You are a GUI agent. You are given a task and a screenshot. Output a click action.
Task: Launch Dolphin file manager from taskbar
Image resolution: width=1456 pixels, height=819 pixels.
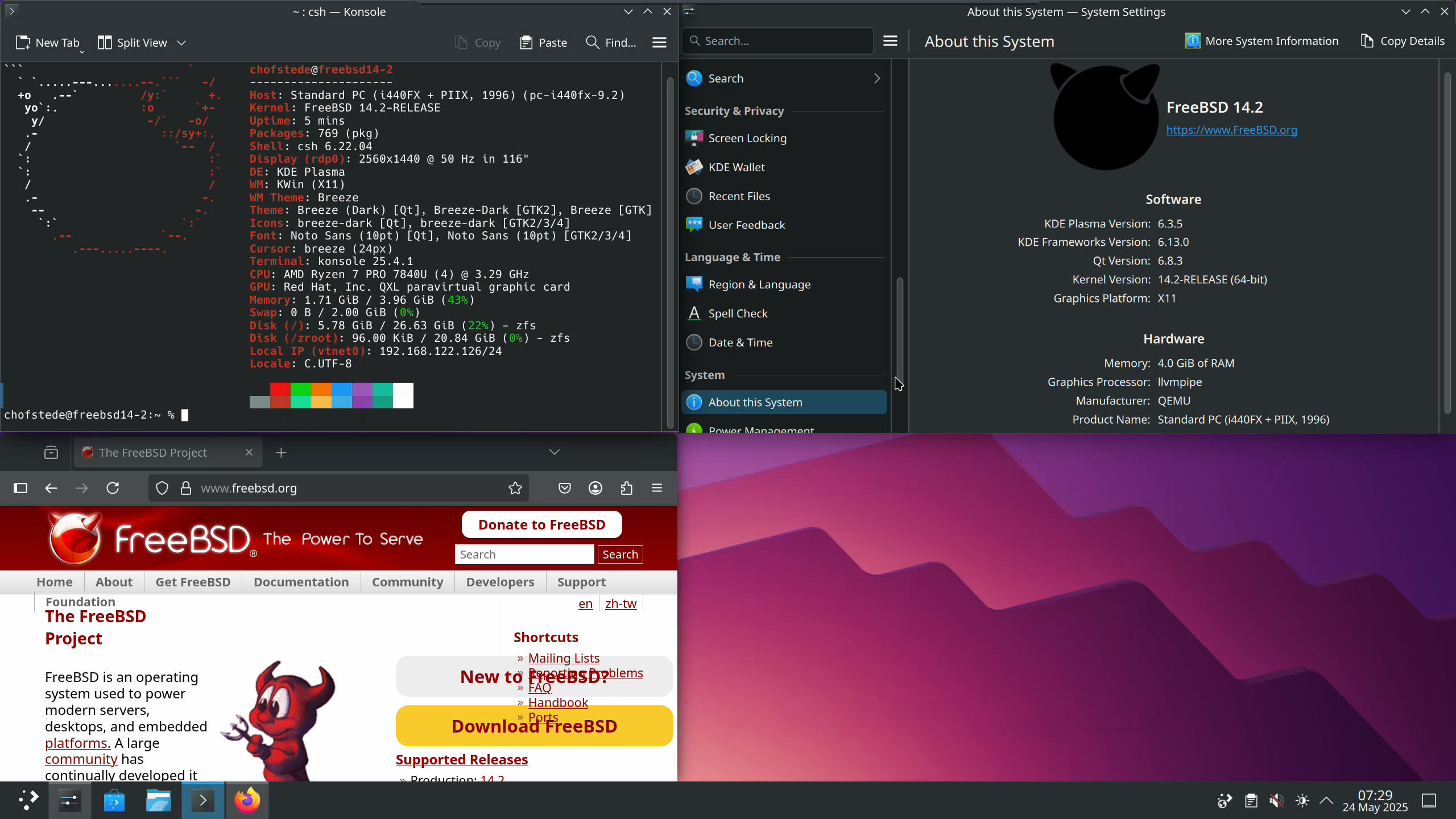tap(158, 801)
